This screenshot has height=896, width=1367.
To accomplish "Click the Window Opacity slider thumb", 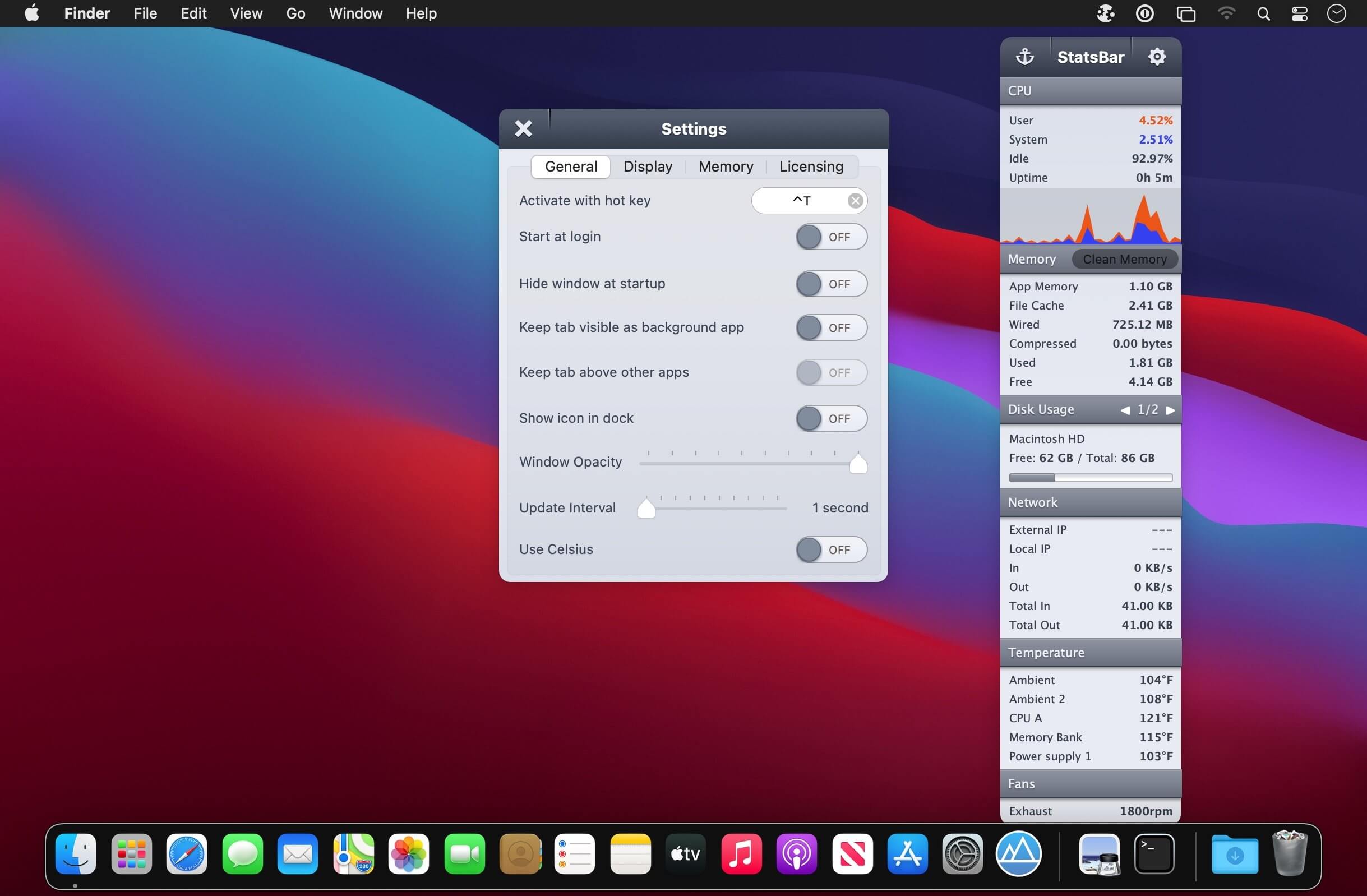I will coord(857,464).
